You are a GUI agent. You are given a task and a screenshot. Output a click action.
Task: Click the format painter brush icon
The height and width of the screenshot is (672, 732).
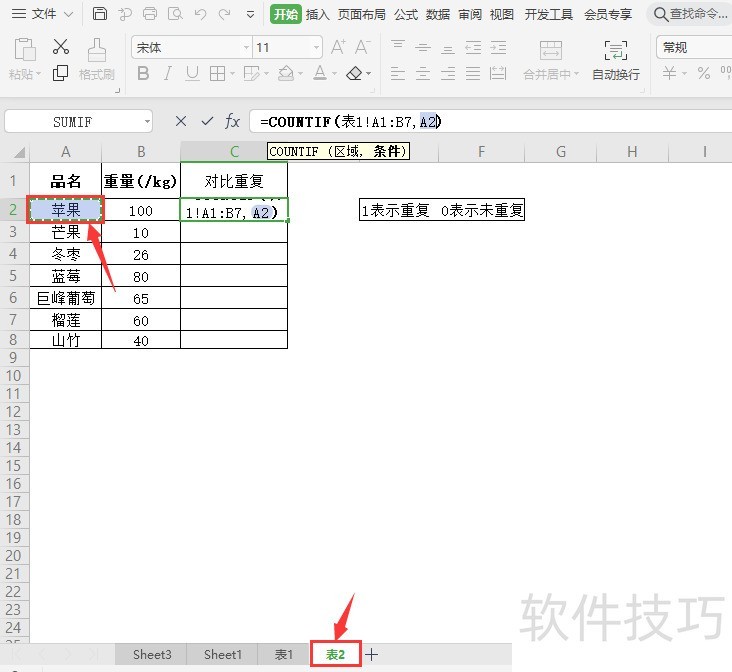[x=97, y=50]
